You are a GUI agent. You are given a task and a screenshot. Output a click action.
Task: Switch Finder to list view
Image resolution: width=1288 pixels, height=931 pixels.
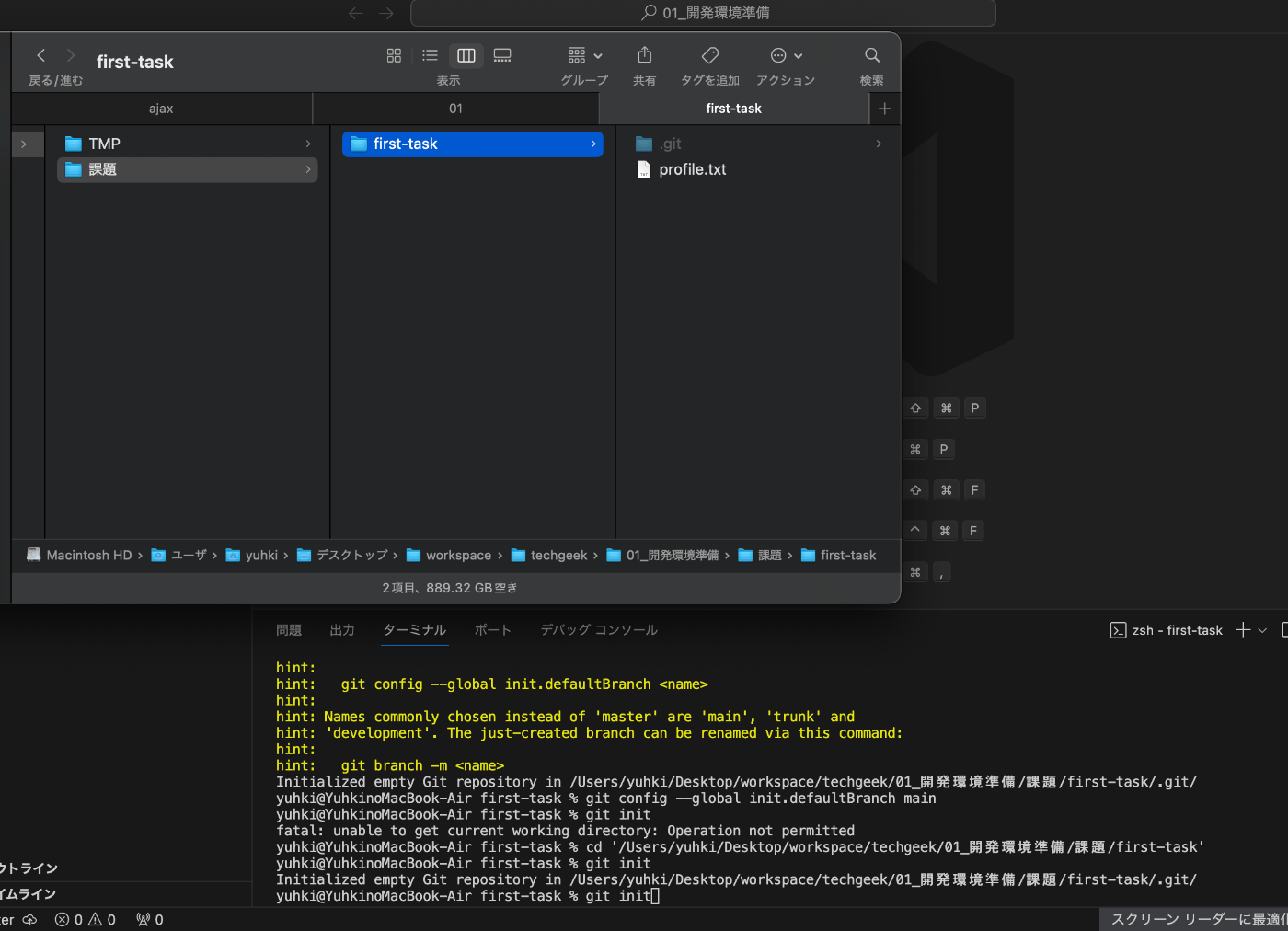coord(430,55)
